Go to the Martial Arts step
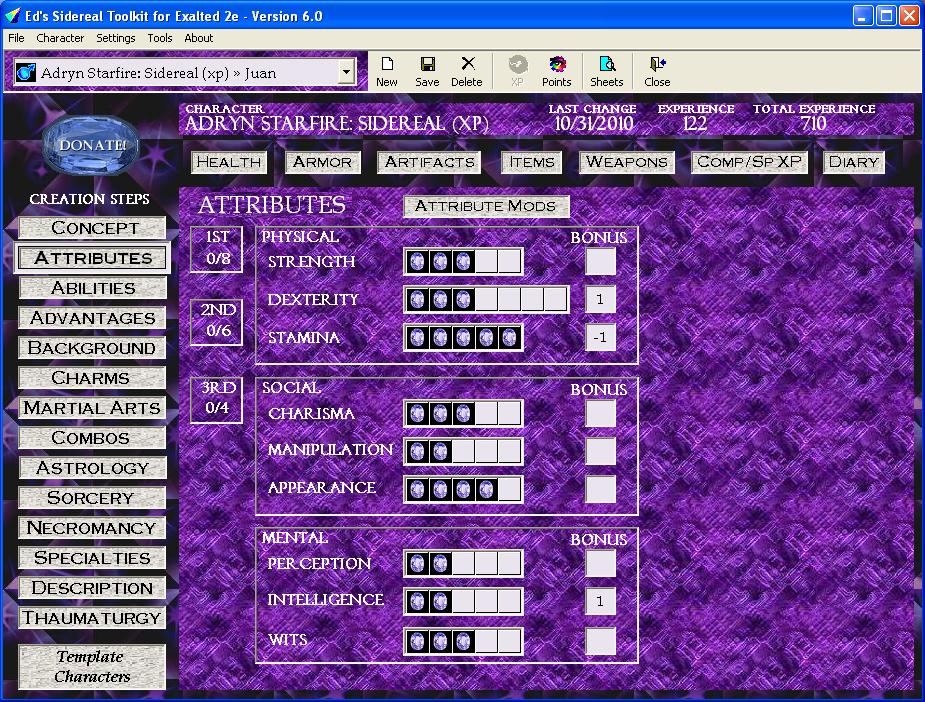 92,408
